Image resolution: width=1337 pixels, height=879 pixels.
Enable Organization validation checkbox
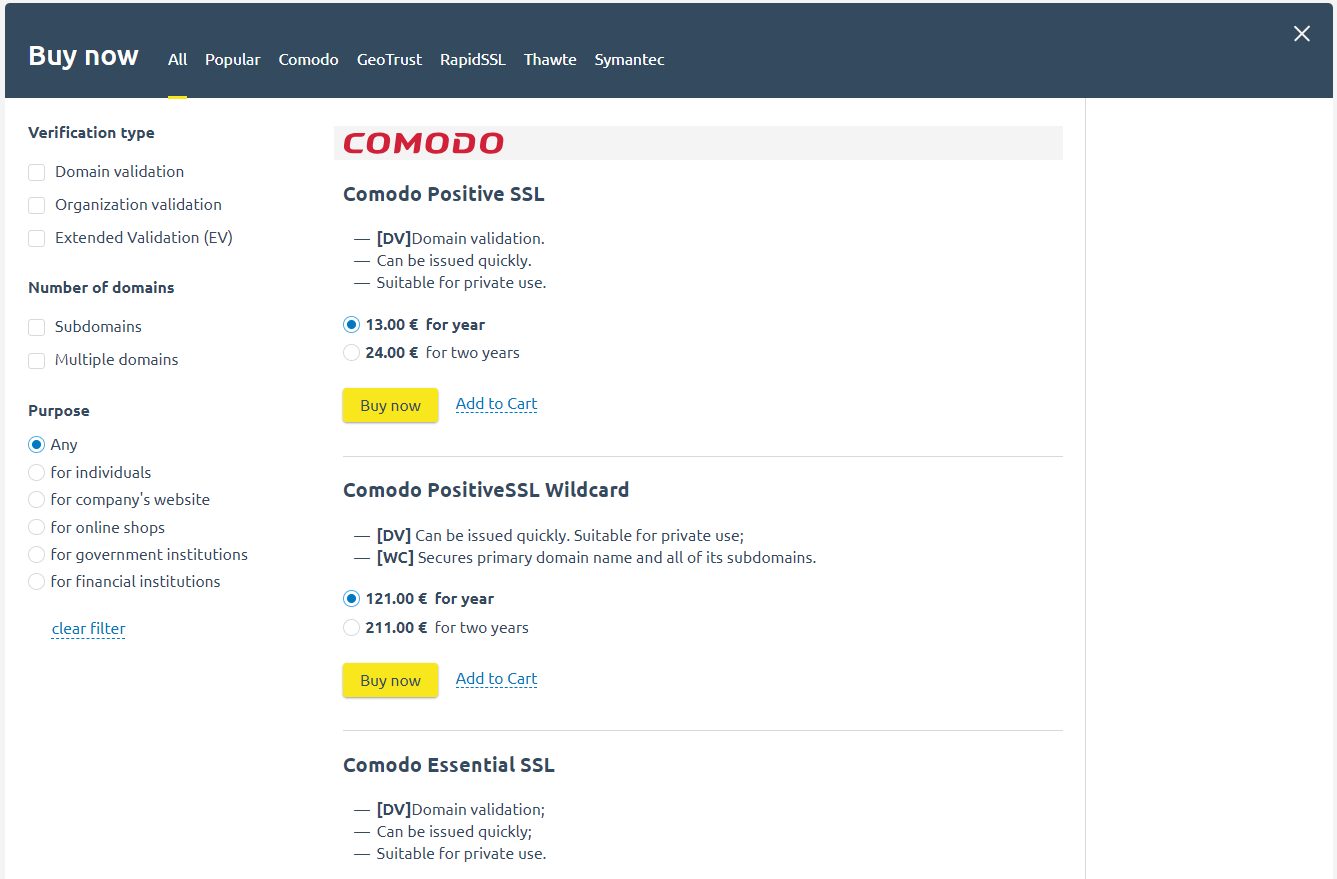coord(37,205)
